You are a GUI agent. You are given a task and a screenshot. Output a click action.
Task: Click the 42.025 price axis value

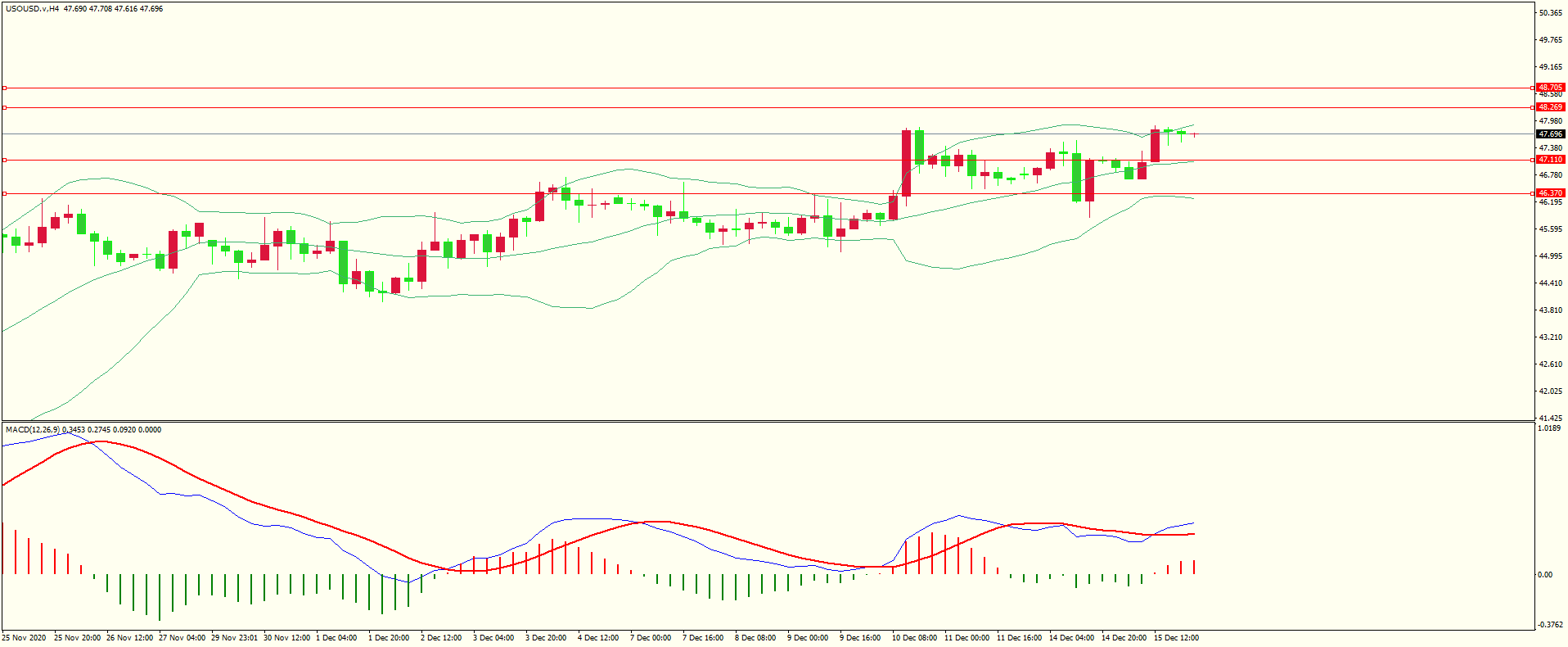point(1551,391)
